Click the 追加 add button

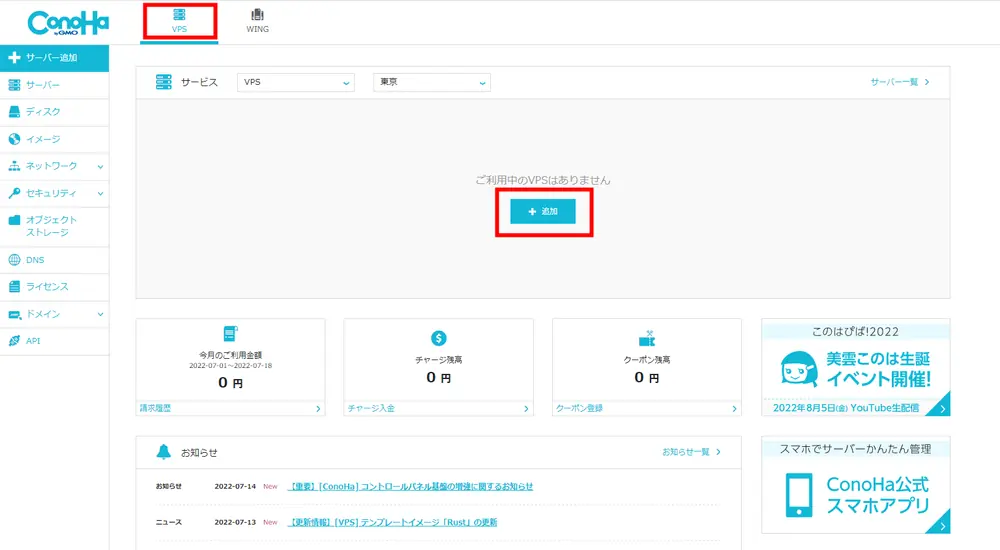[543, 212]
